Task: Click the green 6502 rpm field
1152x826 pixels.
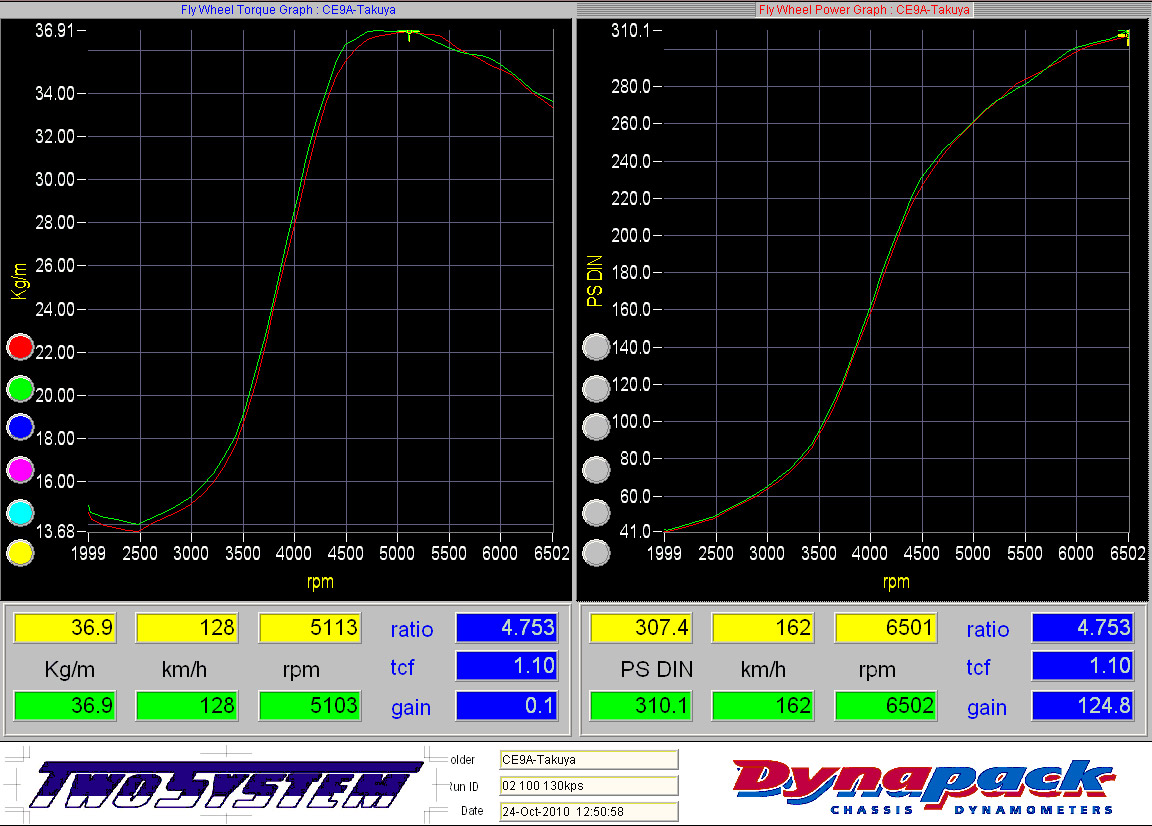Action: coord(886,705)
